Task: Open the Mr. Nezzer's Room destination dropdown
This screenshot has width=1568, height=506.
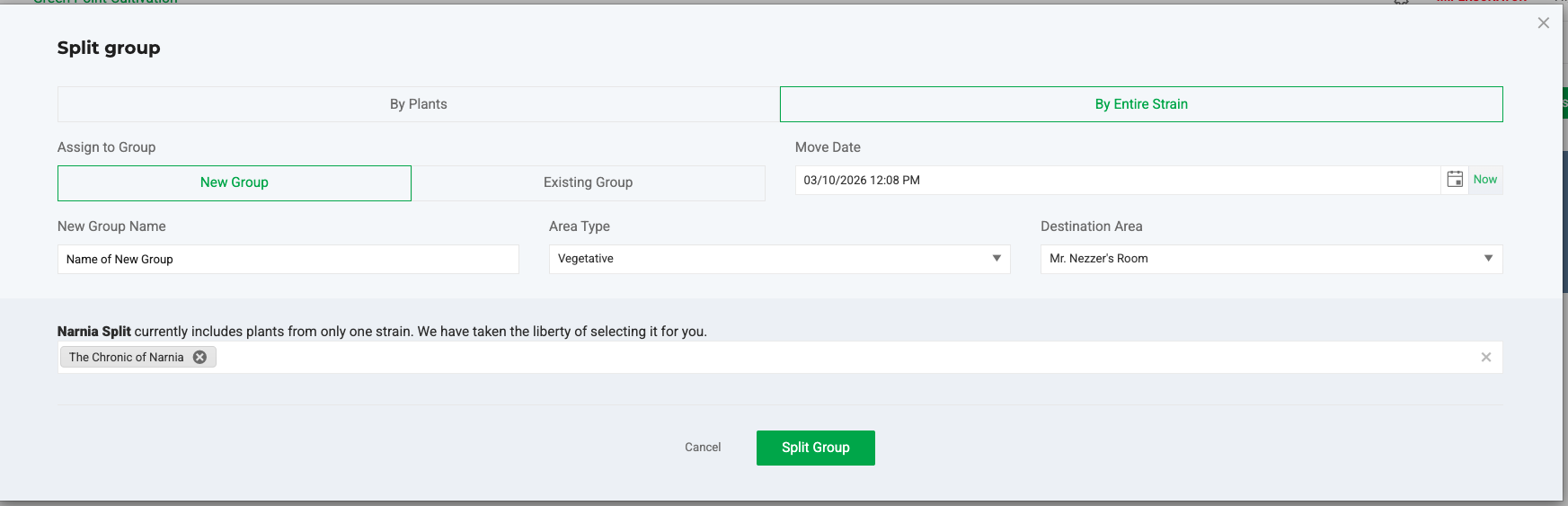Action: 1258,259
